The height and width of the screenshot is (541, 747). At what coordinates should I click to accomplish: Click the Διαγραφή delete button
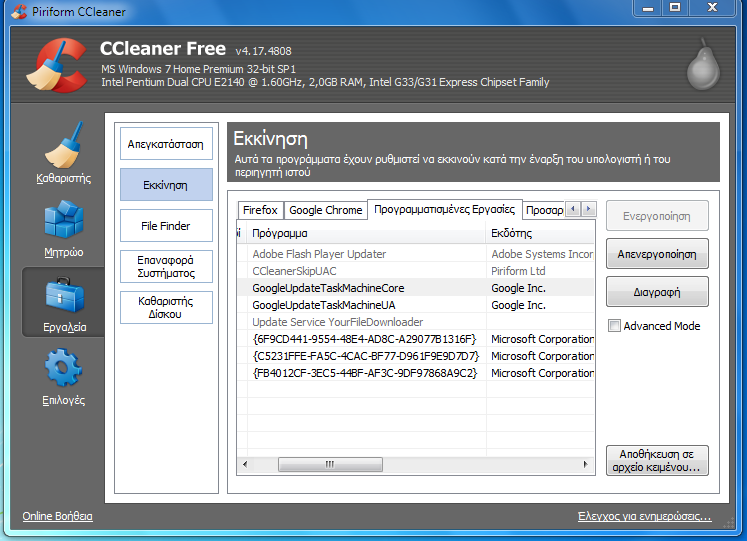tap(657, 292)
